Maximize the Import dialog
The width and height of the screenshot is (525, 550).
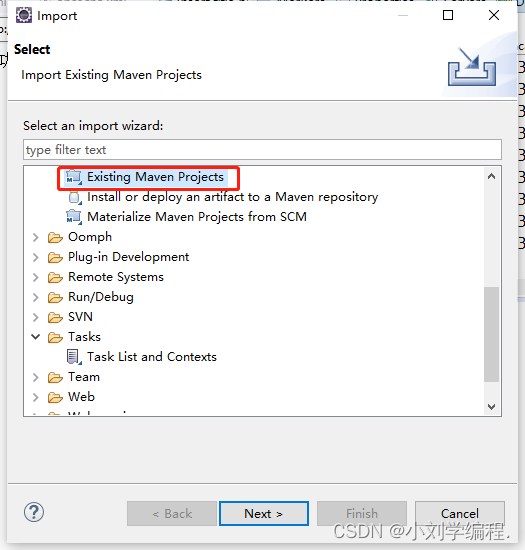tap(448, 15)
